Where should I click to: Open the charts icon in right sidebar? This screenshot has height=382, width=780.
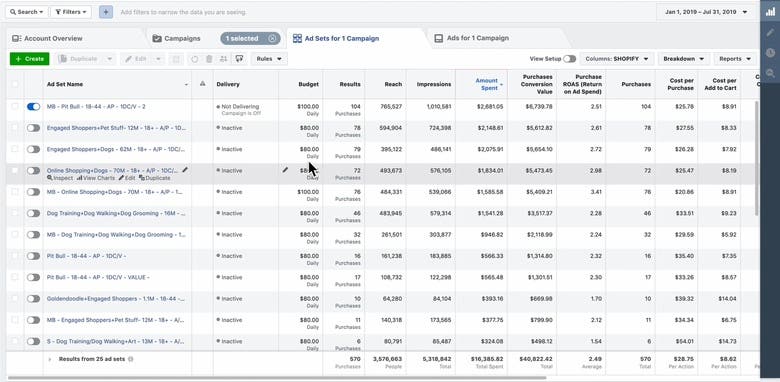770,12
